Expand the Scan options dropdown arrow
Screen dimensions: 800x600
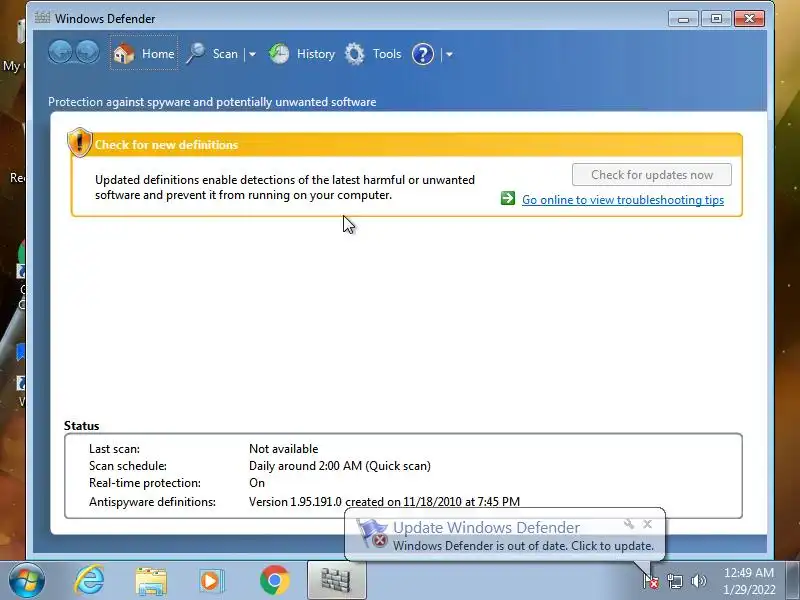click(252, 54)
